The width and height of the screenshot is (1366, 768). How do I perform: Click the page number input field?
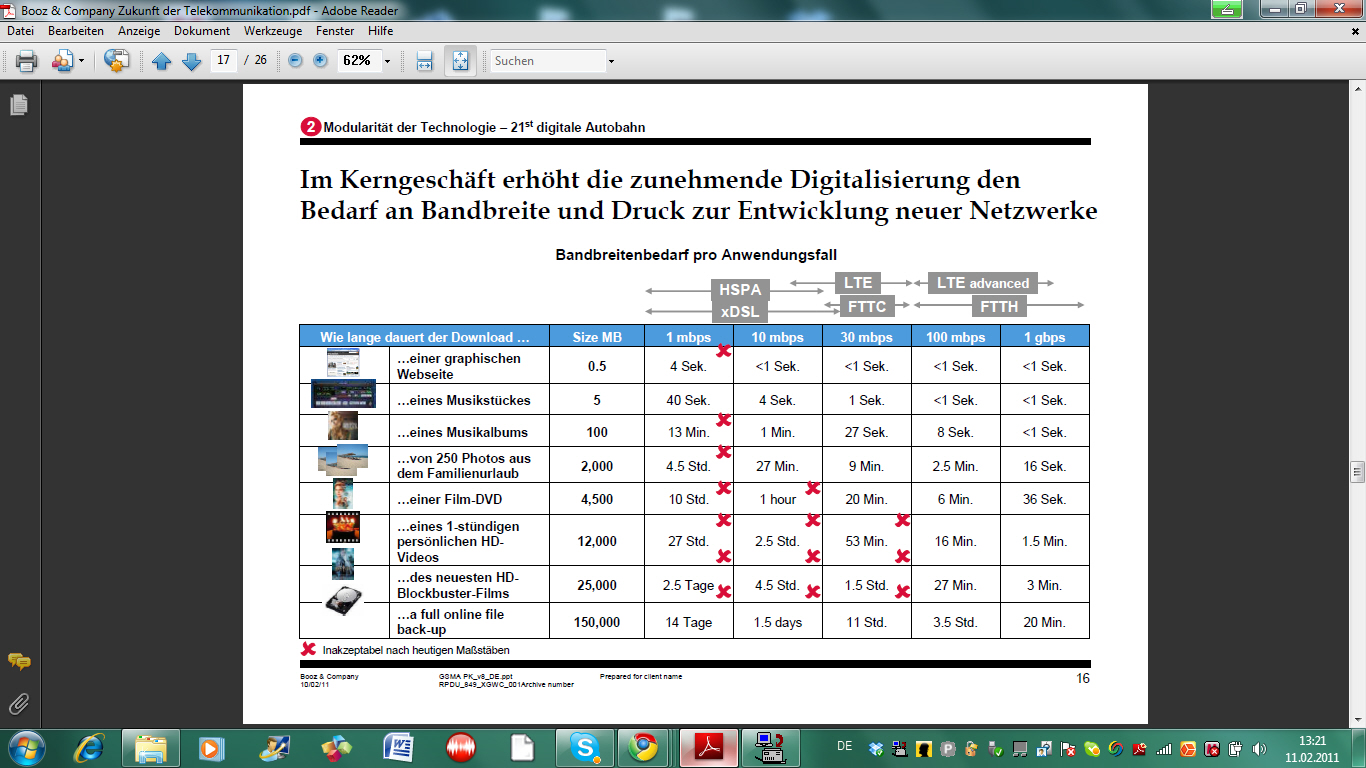pyautogui.click(x=224, y=61)
